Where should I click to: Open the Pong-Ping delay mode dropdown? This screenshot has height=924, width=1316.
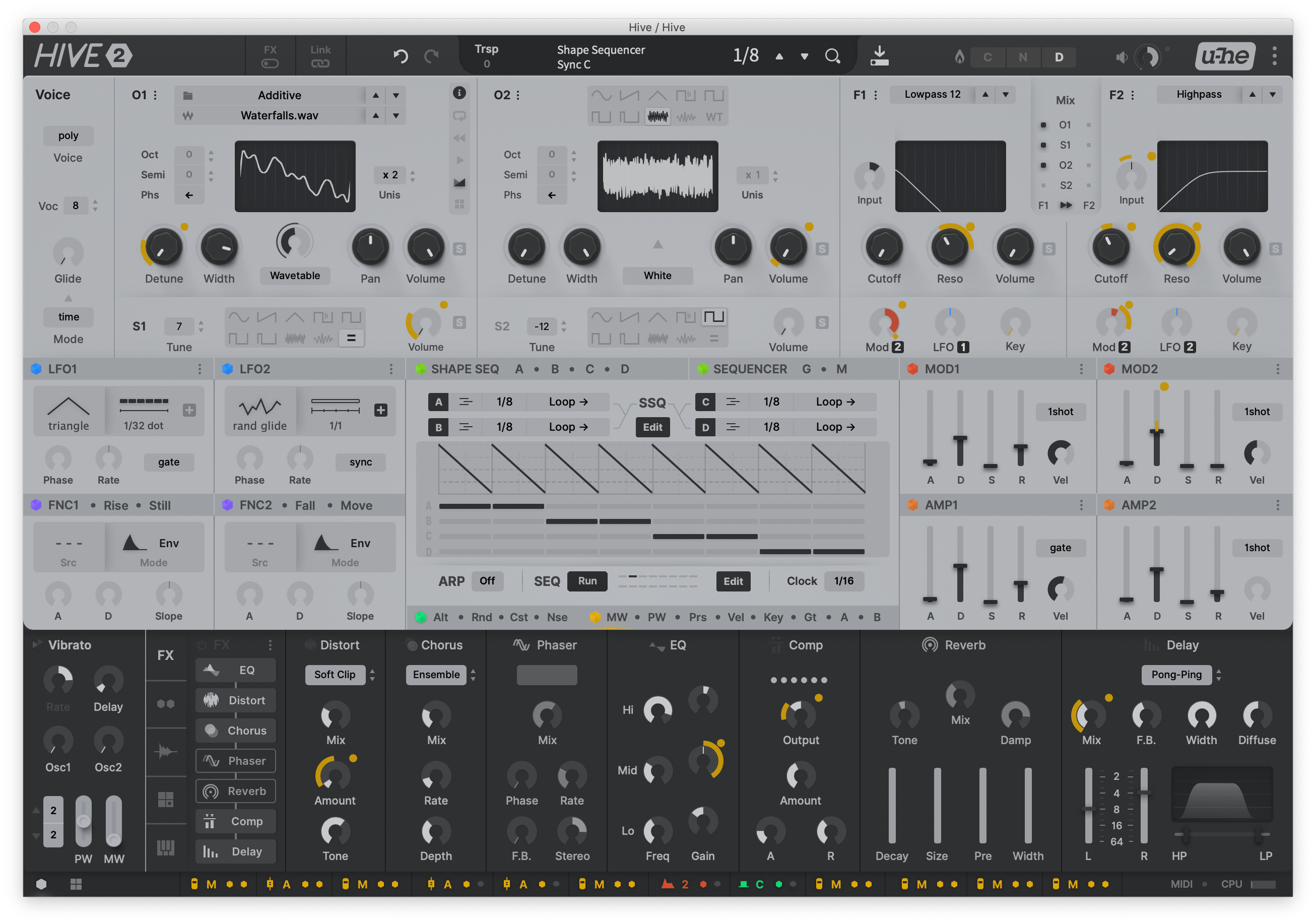click(1176, 675)
